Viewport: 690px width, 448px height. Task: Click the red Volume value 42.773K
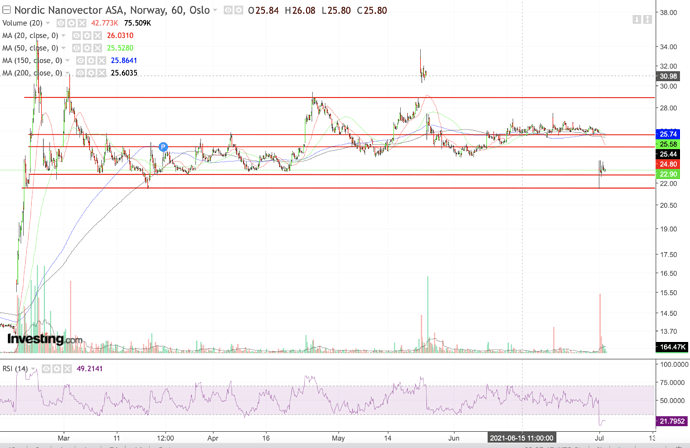pyautogui.click(x=104, y=23)
